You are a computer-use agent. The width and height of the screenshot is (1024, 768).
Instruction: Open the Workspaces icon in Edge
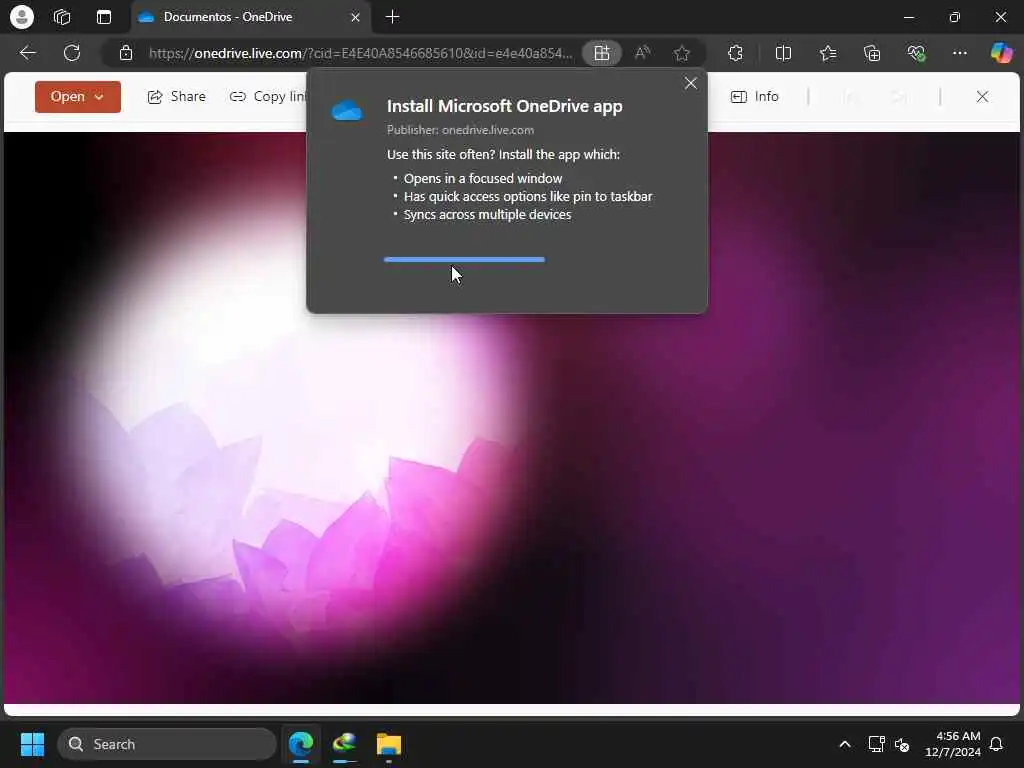coord(62,17)
